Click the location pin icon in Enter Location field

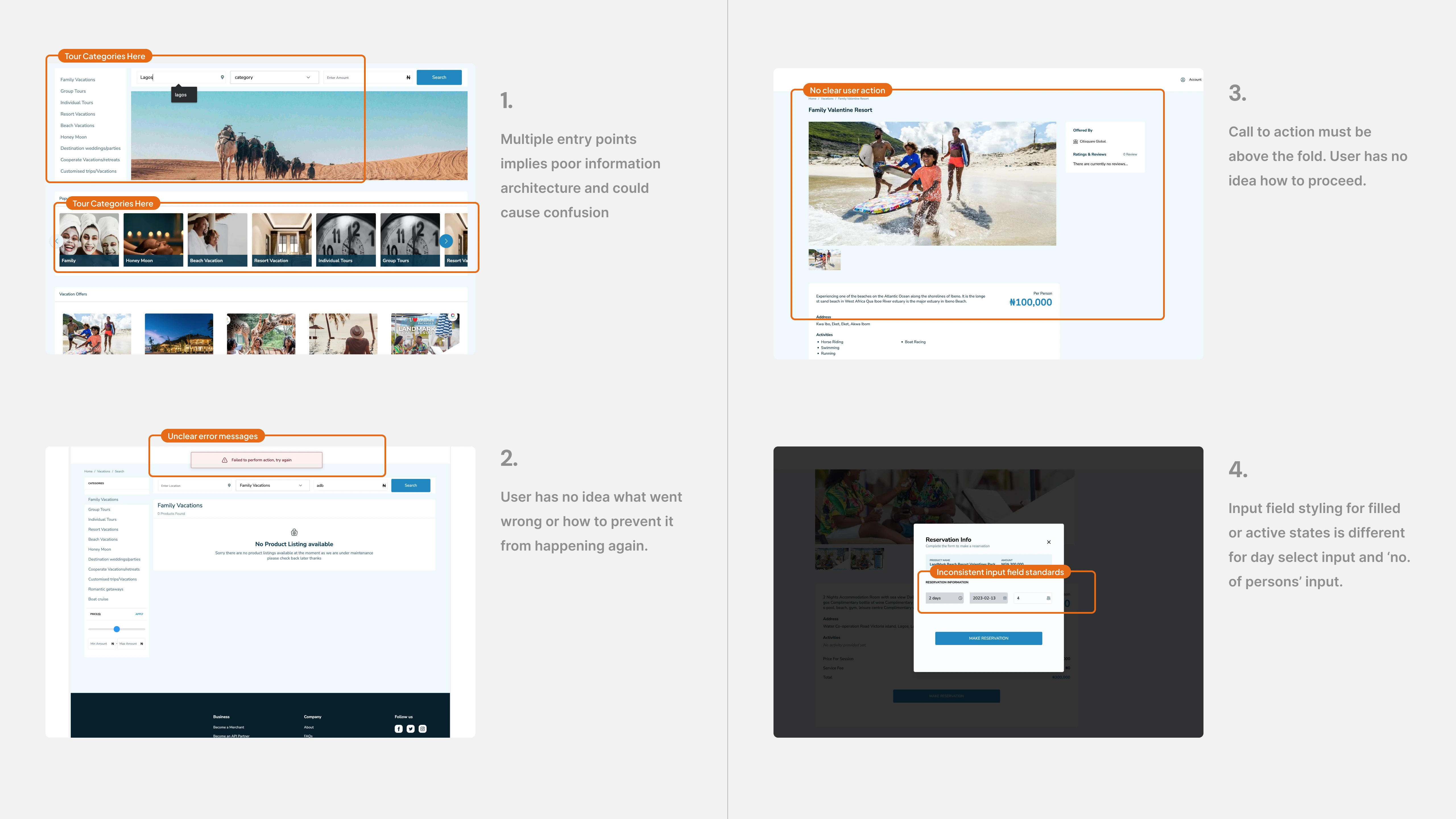229,485
